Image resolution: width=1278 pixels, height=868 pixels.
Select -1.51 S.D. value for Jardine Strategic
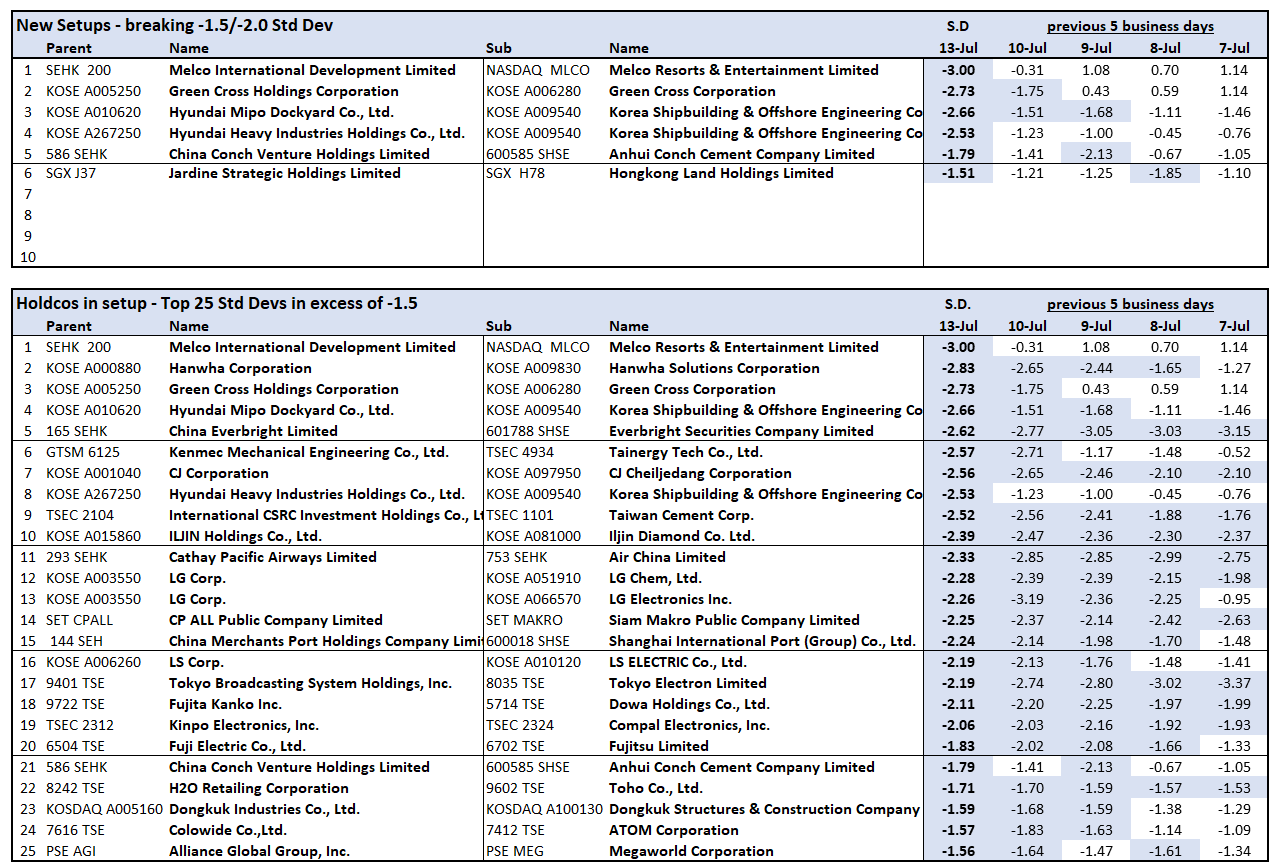click(957, 173)
